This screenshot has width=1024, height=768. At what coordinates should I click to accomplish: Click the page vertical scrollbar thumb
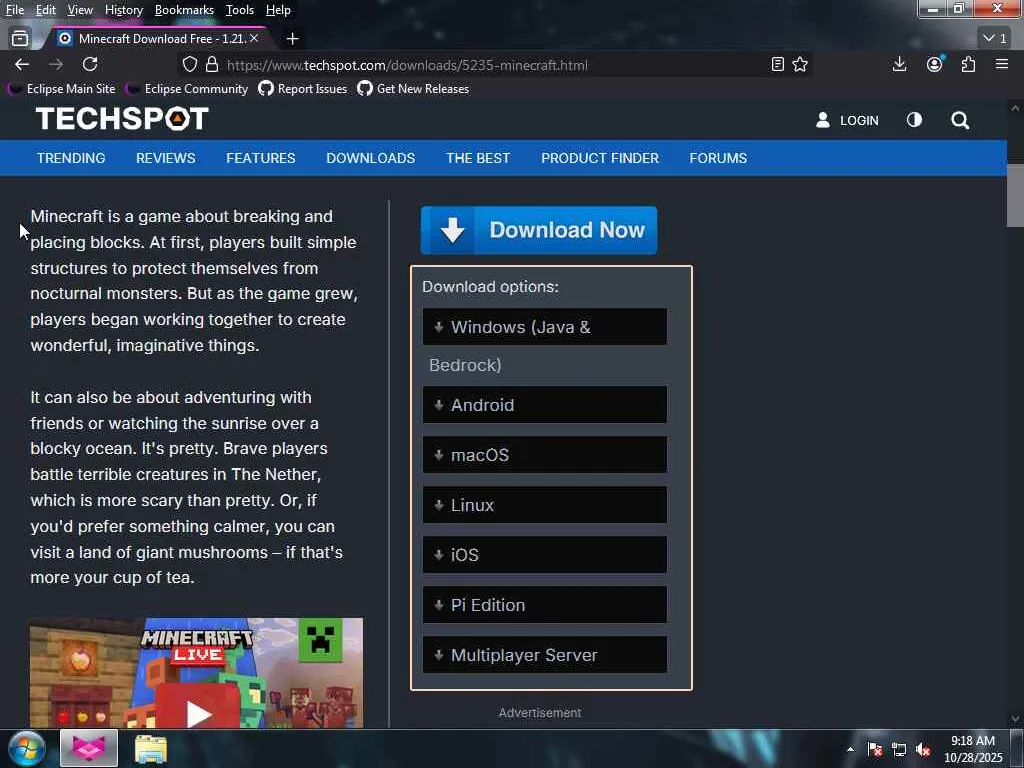(x=1015, y=195)
